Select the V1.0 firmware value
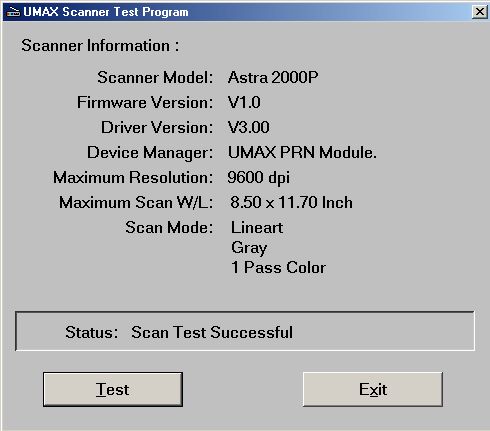This screenshot has height=431, width=490. click(x=244, y=102)
